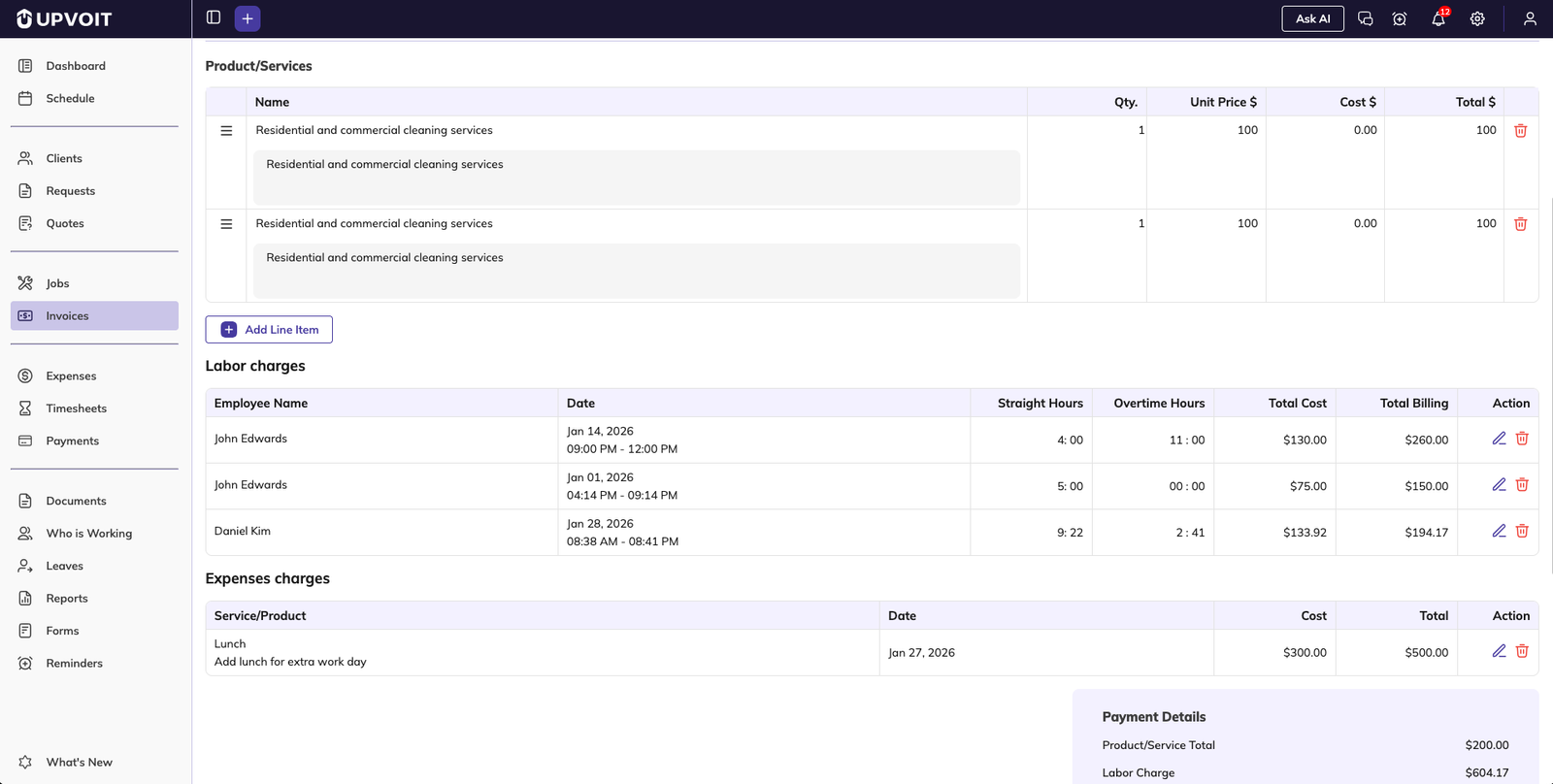Edit the Jan 14 John Edwards labor entry
This screenshot has width=1553, height=784.
(1499, 439)
